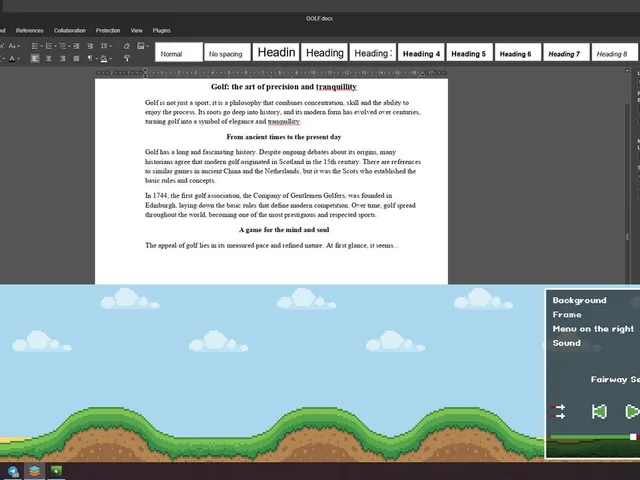
Task: Increase the paragraph indent
Action: point(90,46)
